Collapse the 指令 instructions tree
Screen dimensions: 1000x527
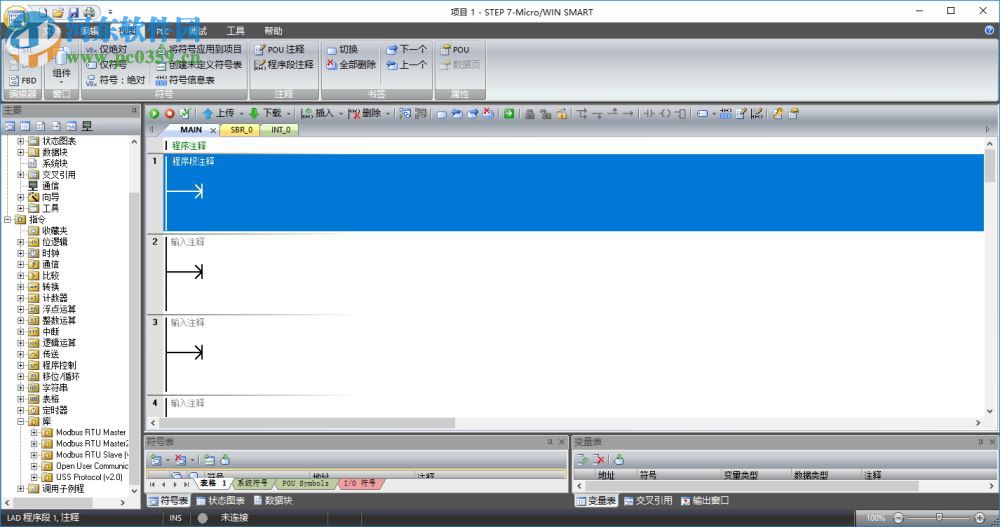click(8, 219)
